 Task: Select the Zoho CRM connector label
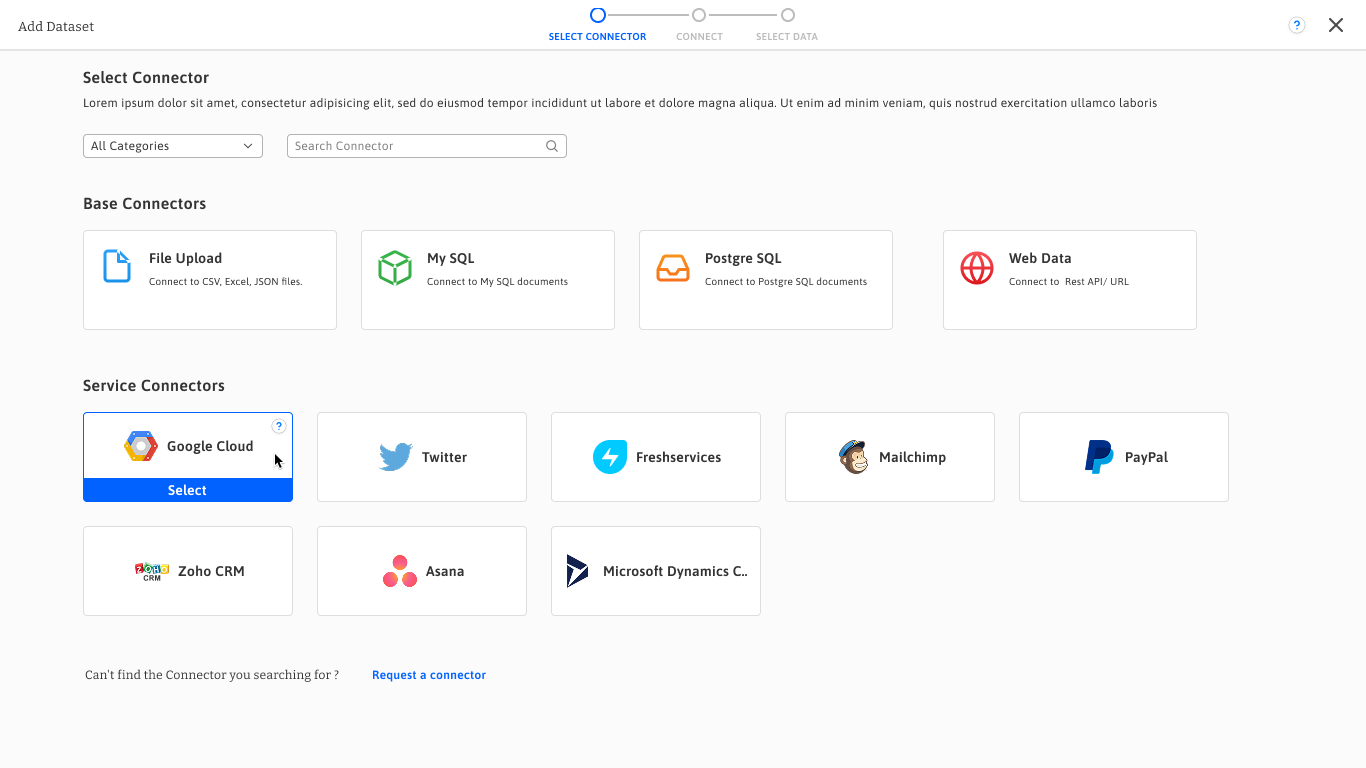pyautogui.click(x=211, y=571)
